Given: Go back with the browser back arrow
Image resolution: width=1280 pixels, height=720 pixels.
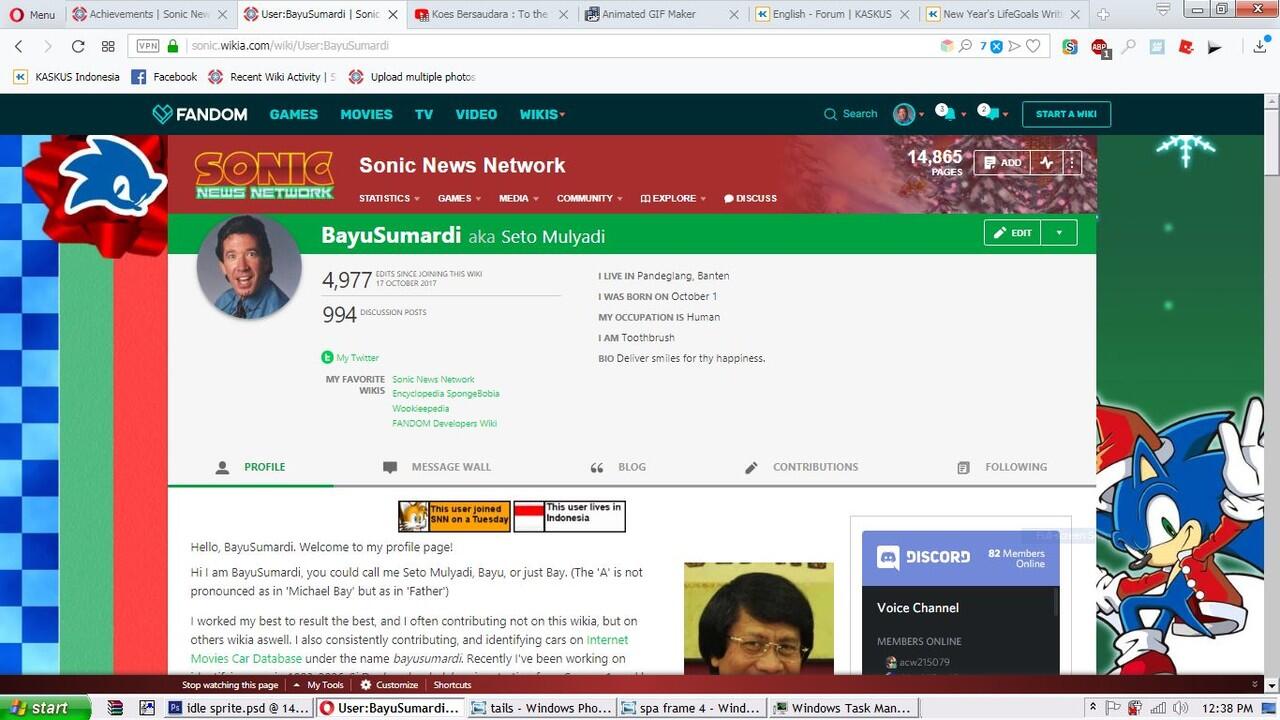Looking at the screenshot, I should click(x=18, y=46).
